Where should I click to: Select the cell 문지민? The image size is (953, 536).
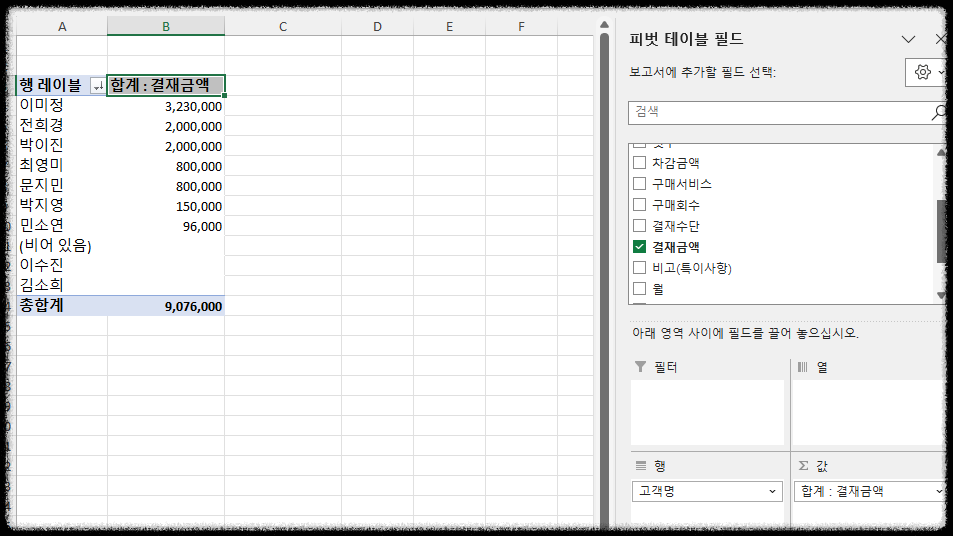[x=62, y=186]
